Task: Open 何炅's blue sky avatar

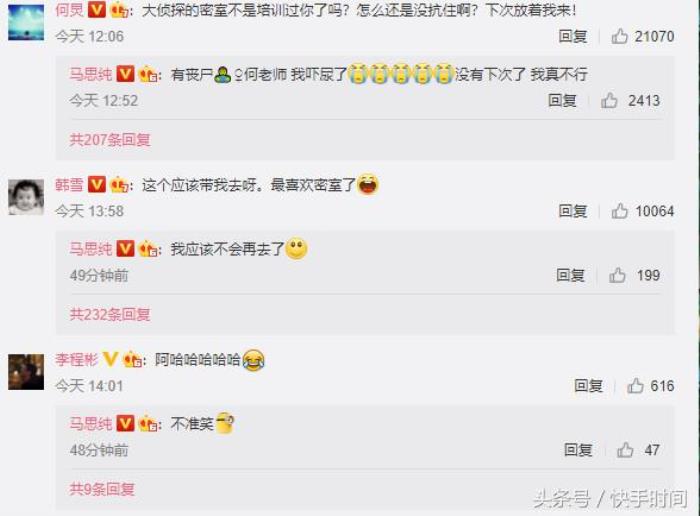Action: tap(26, 22)
